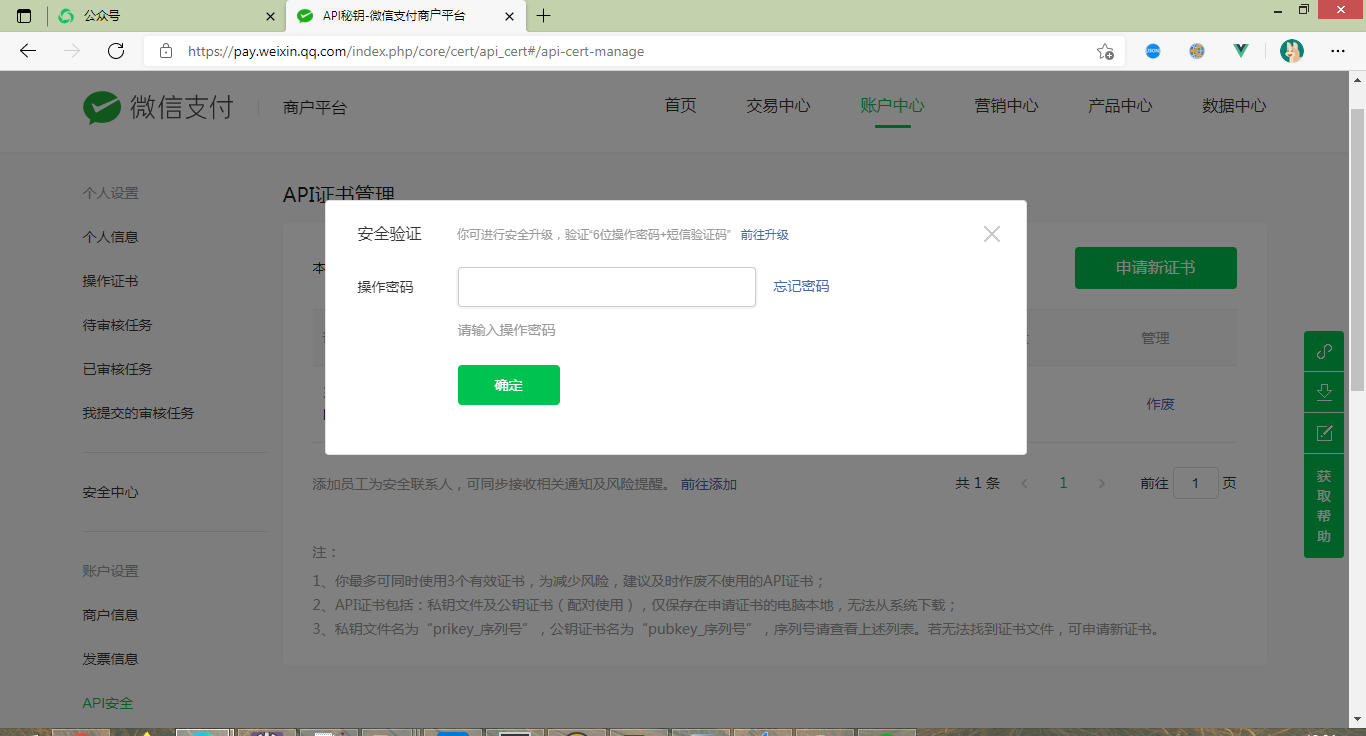Screen dimensions: 1366x736
Task: Open the 忘记密码 link
Action: [801, 286]
